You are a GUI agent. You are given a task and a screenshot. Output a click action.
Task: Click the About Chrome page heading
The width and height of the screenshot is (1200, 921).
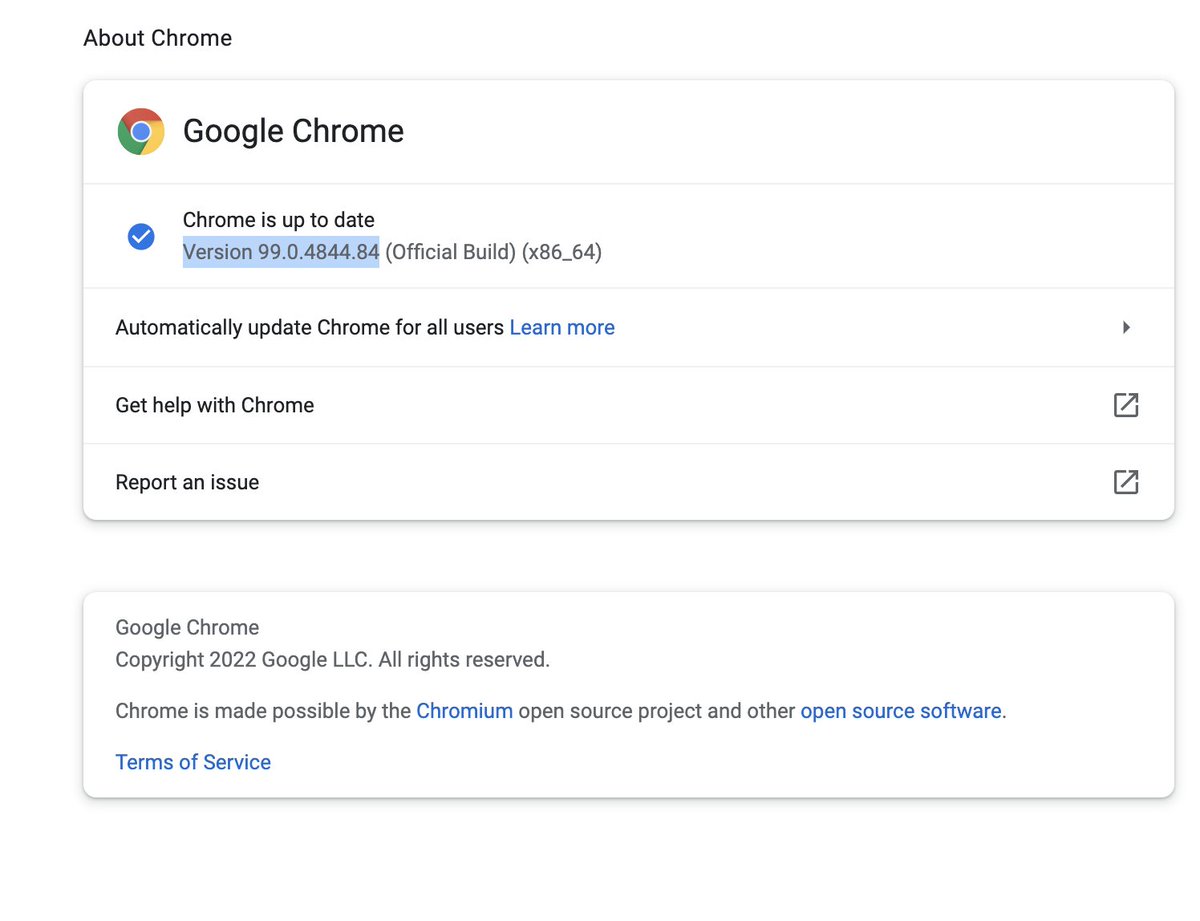pos(158,38)
